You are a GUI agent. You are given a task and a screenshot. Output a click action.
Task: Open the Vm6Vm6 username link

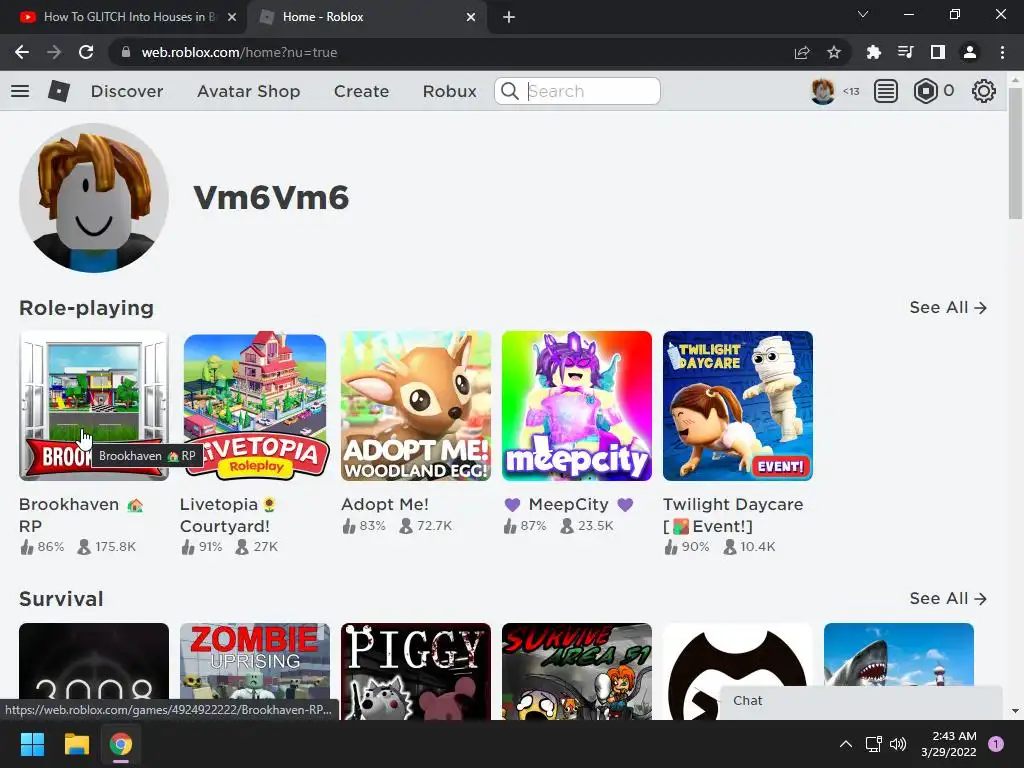pyautogui.click(x=271, y=198)
